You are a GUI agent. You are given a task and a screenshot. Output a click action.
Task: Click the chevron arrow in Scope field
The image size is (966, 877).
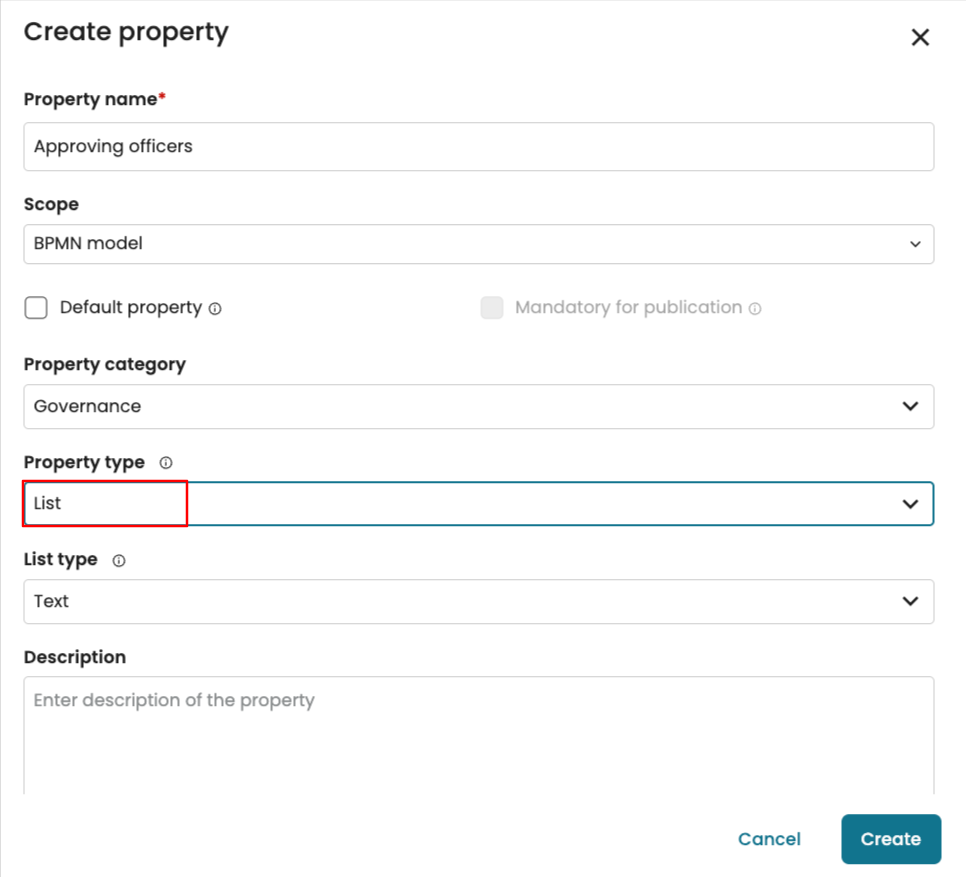point(915,244)
